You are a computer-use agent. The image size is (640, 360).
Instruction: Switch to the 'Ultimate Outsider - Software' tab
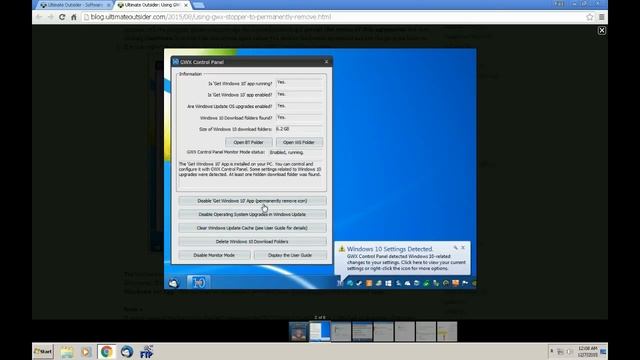(x=76, y=5)
